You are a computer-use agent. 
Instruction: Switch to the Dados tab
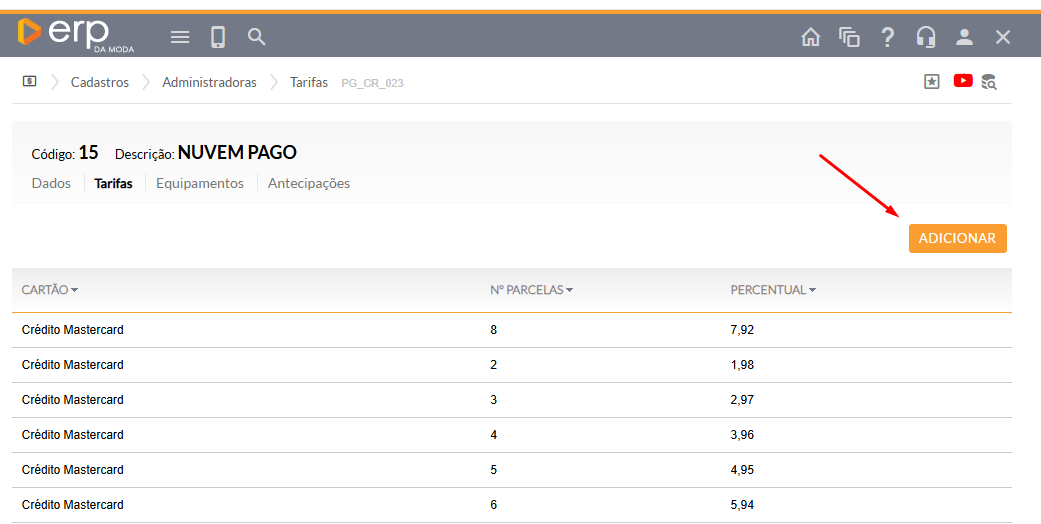51,183
